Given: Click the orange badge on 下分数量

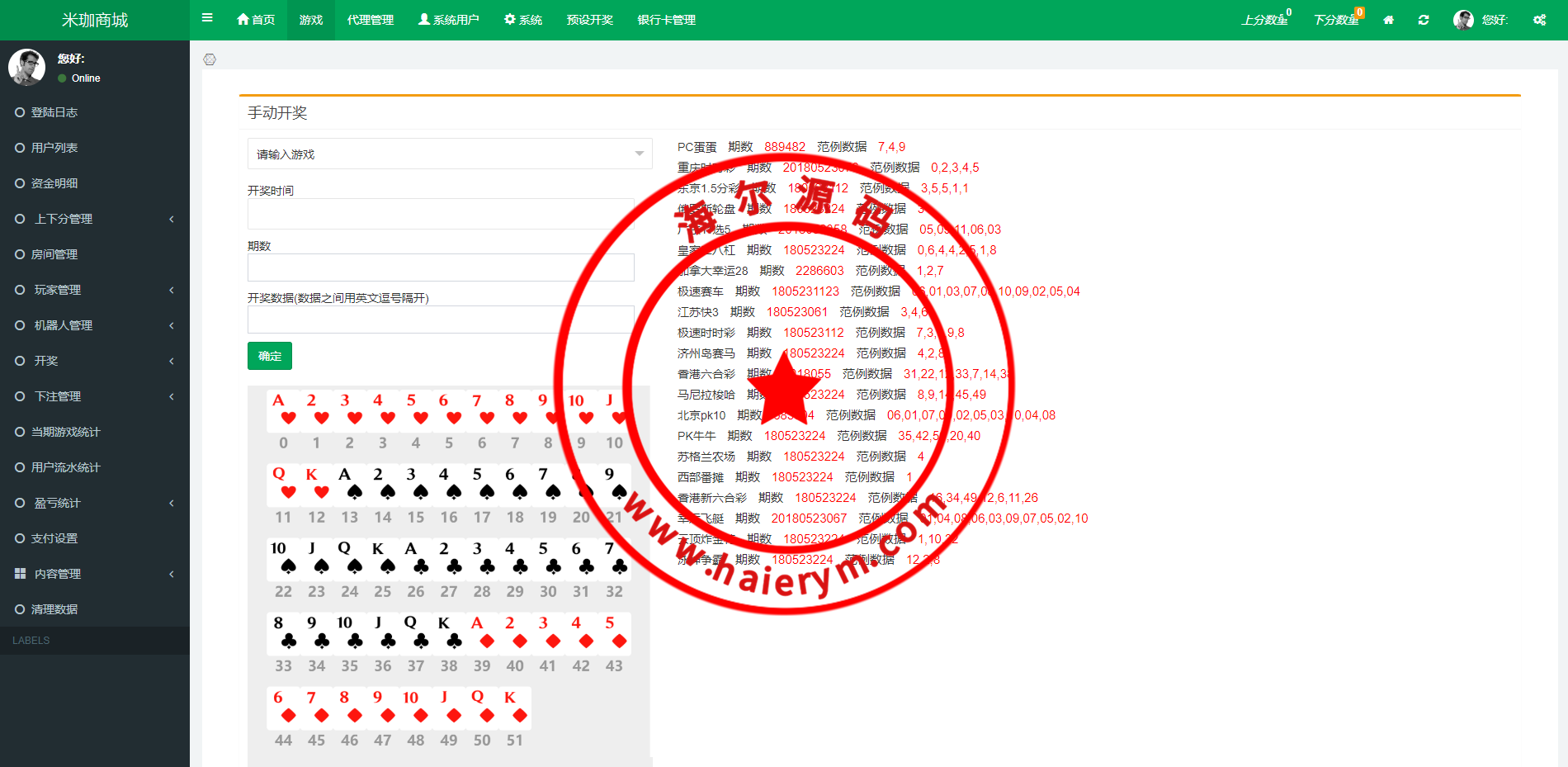Looking at the screenshot, I should pyautogui.click(x=1358, y=12).
